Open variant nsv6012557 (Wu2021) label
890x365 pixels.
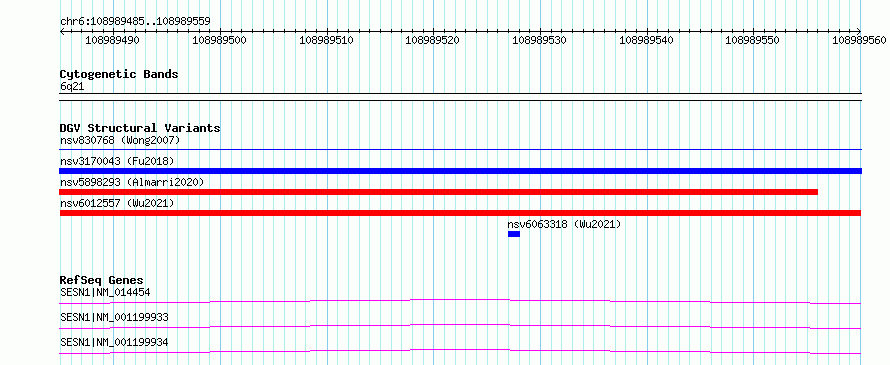click(117, 203)
